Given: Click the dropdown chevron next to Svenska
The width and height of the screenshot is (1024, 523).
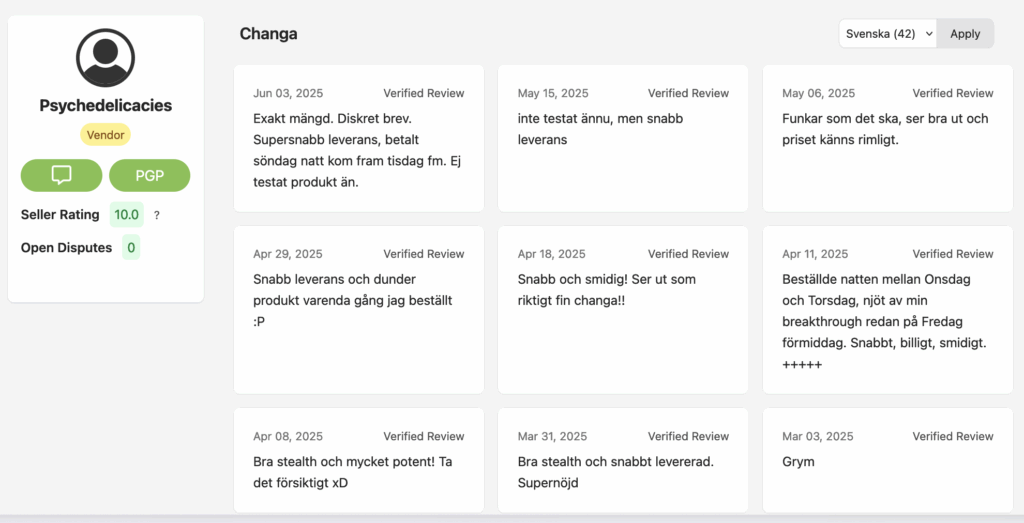Looking at the screenshot, I should (x=929, y=33).
